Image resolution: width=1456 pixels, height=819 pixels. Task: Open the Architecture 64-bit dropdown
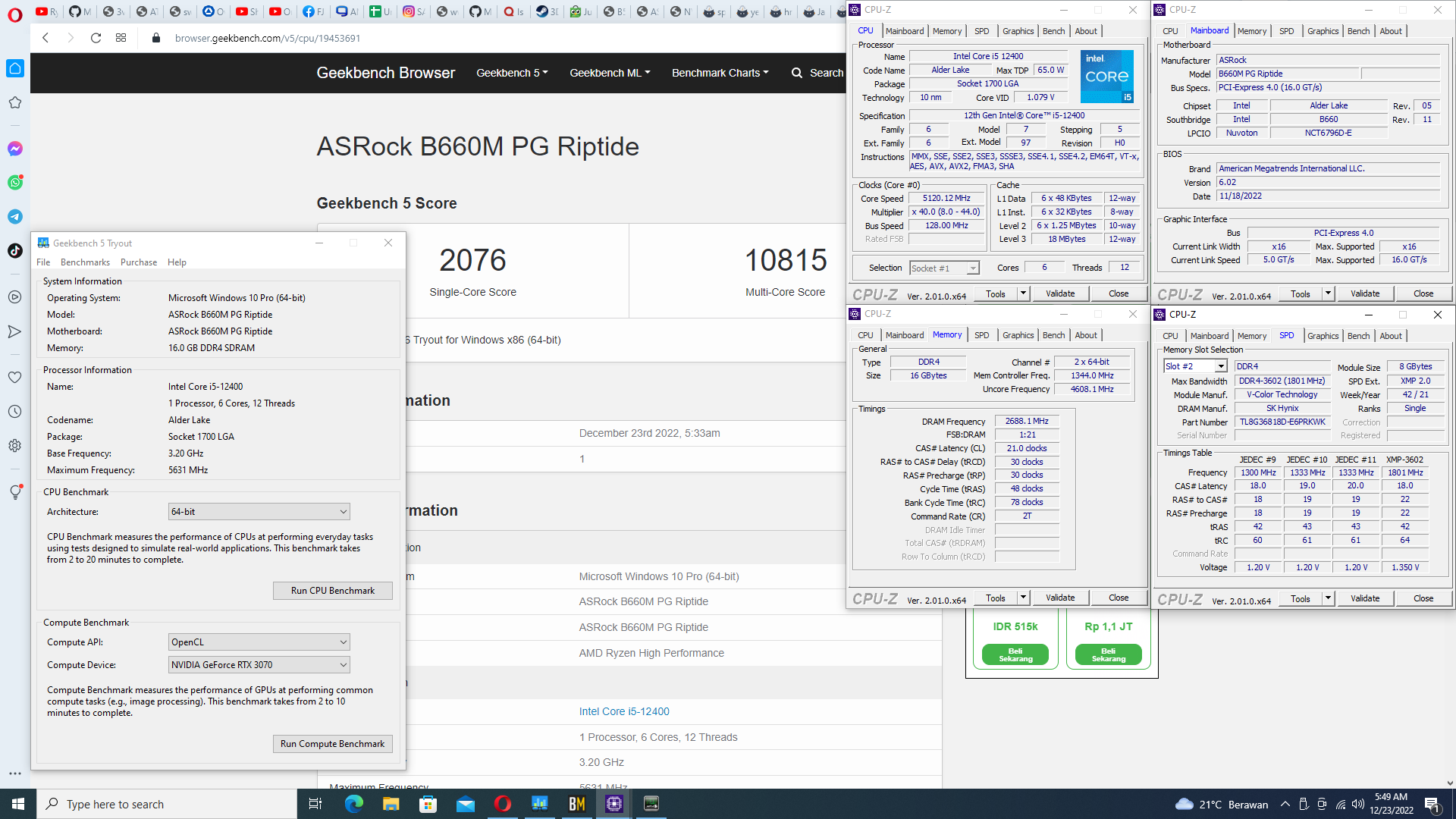tap(259, 512)
